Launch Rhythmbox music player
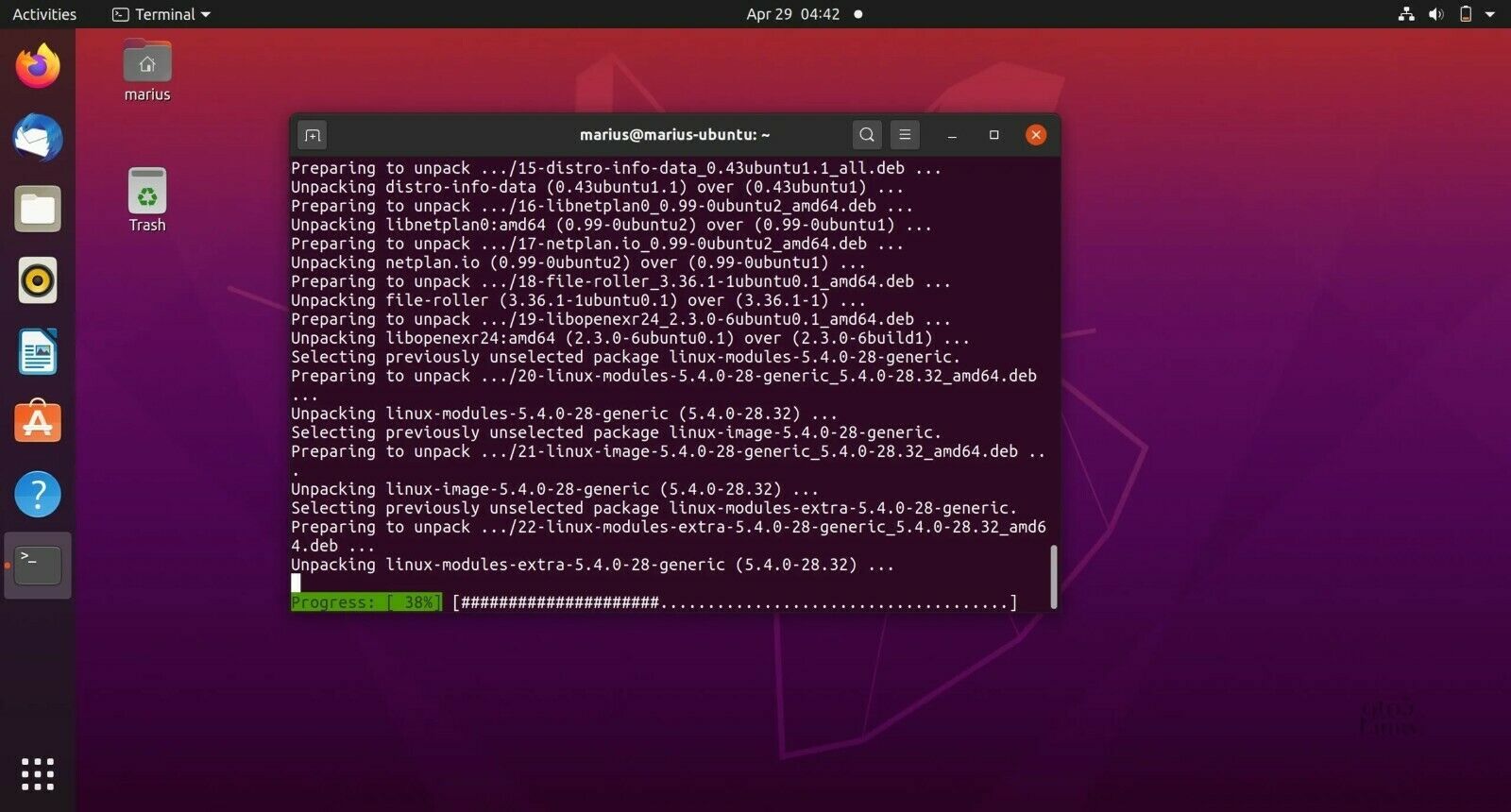The width and height of the screenshot is (1511, 812). click(x=38, y=280)
